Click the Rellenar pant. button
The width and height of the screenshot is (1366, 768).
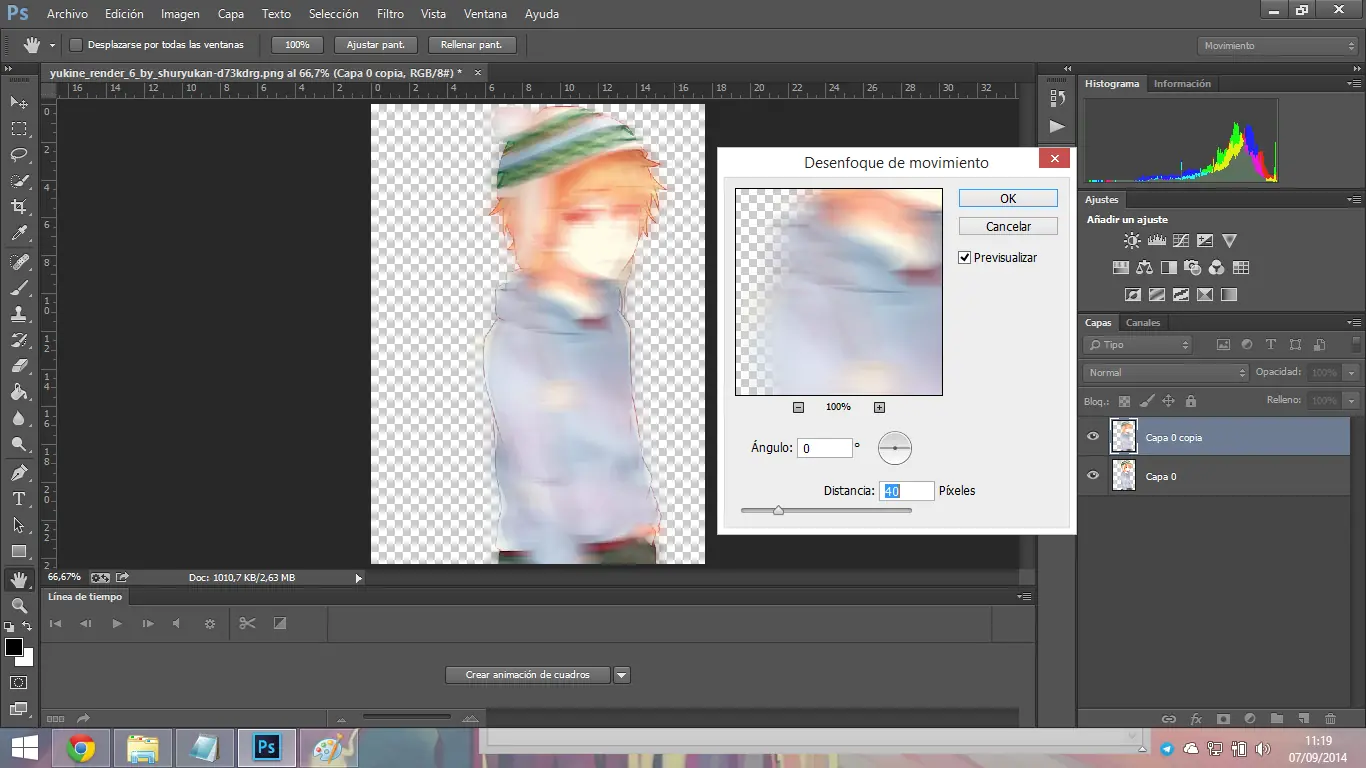pos(472,45)
